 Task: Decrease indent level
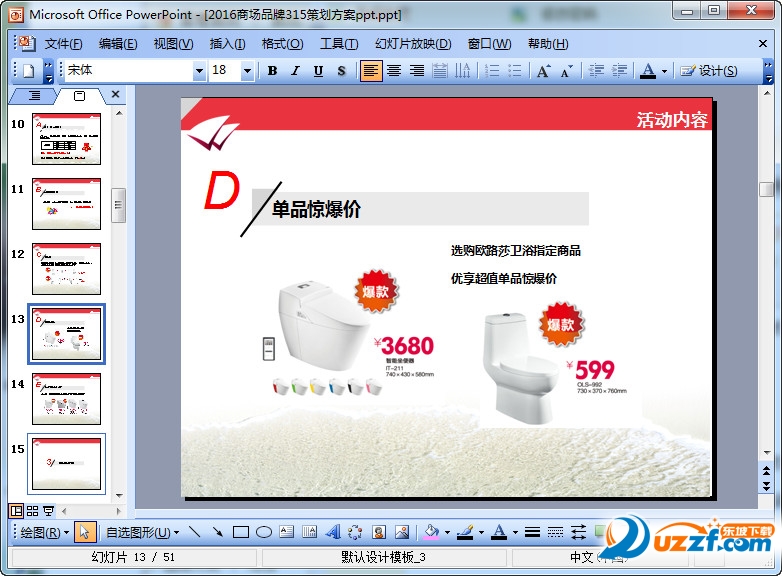coord(596,71)
